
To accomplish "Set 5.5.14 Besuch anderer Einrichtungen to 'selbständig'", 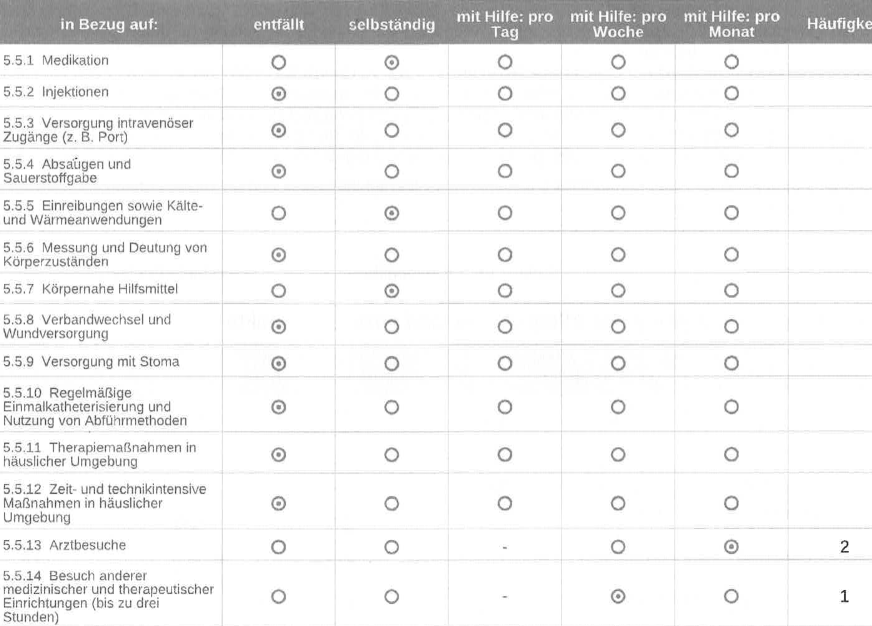I will pos(392,596).
